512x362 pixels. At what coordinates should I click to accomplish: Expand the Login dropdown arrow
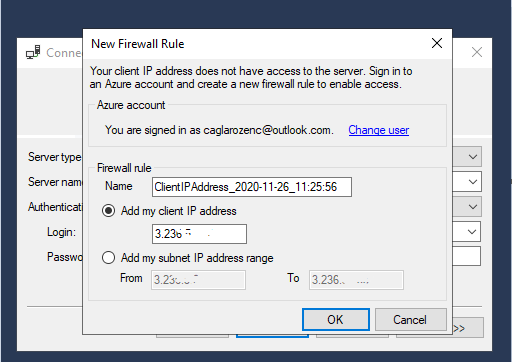pos(472,232)
